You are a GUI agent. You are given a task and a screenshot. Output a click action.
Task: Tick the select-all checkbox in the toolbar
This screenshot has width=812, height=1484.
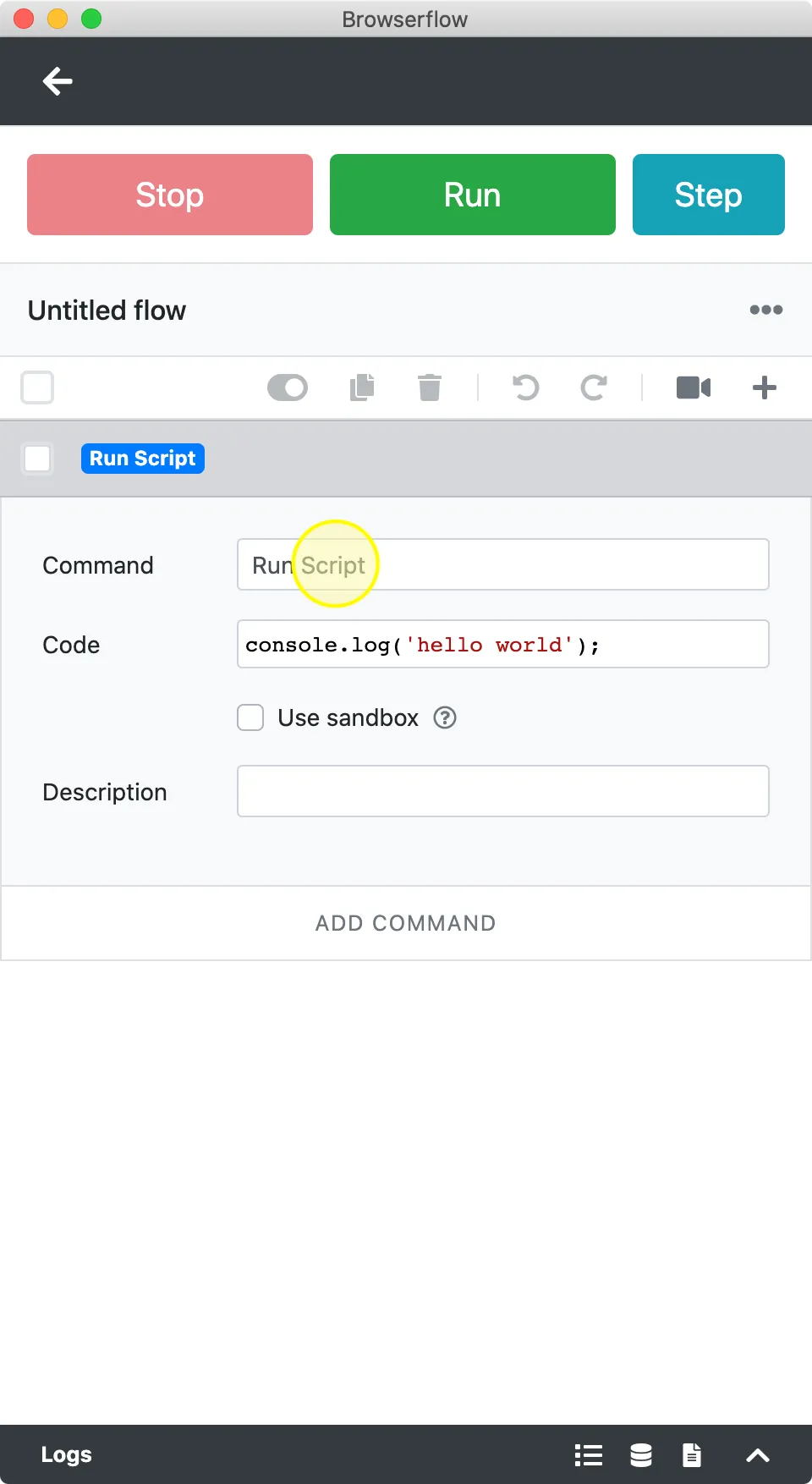37,387
